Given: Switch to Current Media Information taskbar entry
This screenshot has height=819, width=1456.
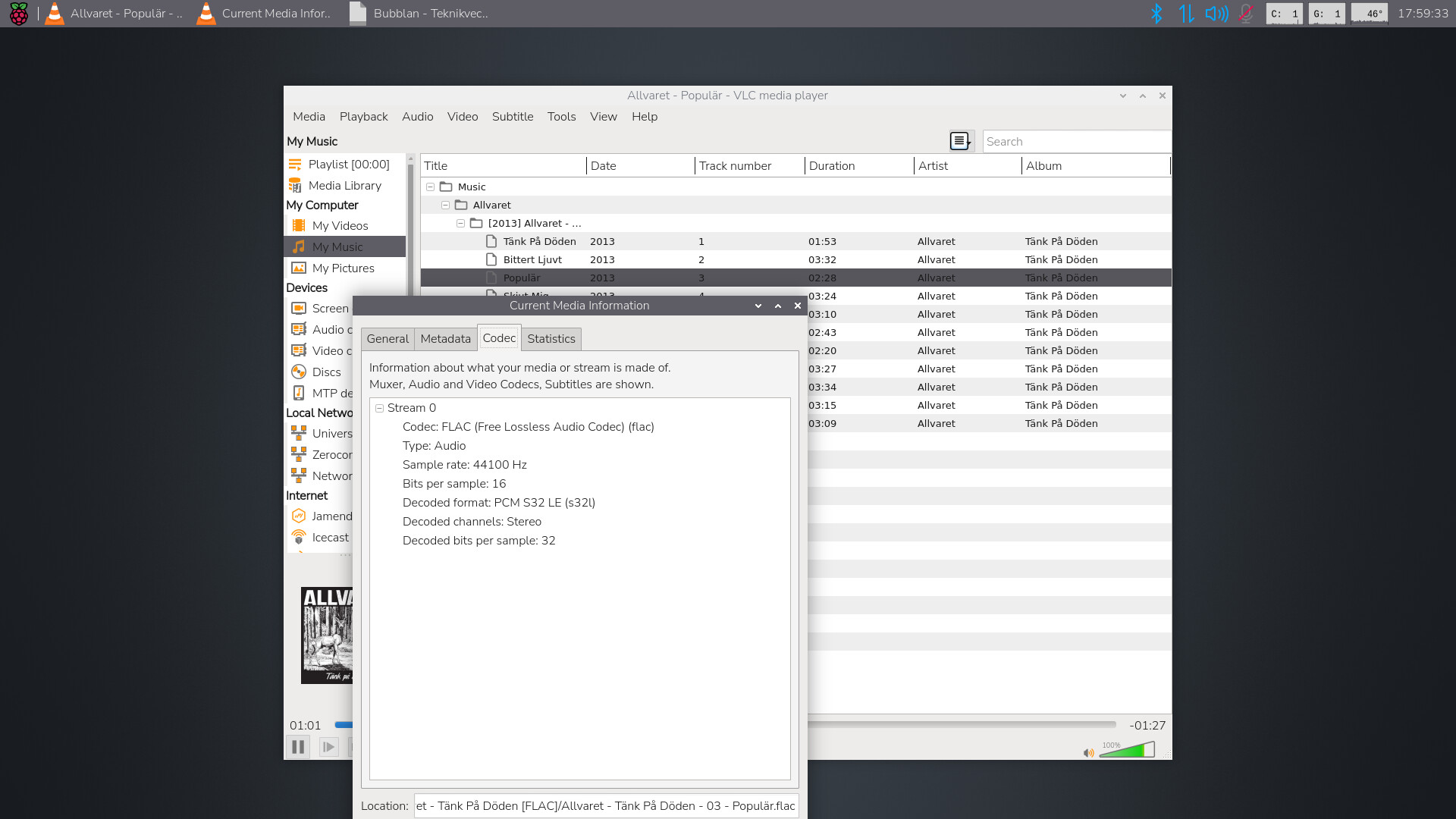Looking at the screenshot, I should click(264, 14).
